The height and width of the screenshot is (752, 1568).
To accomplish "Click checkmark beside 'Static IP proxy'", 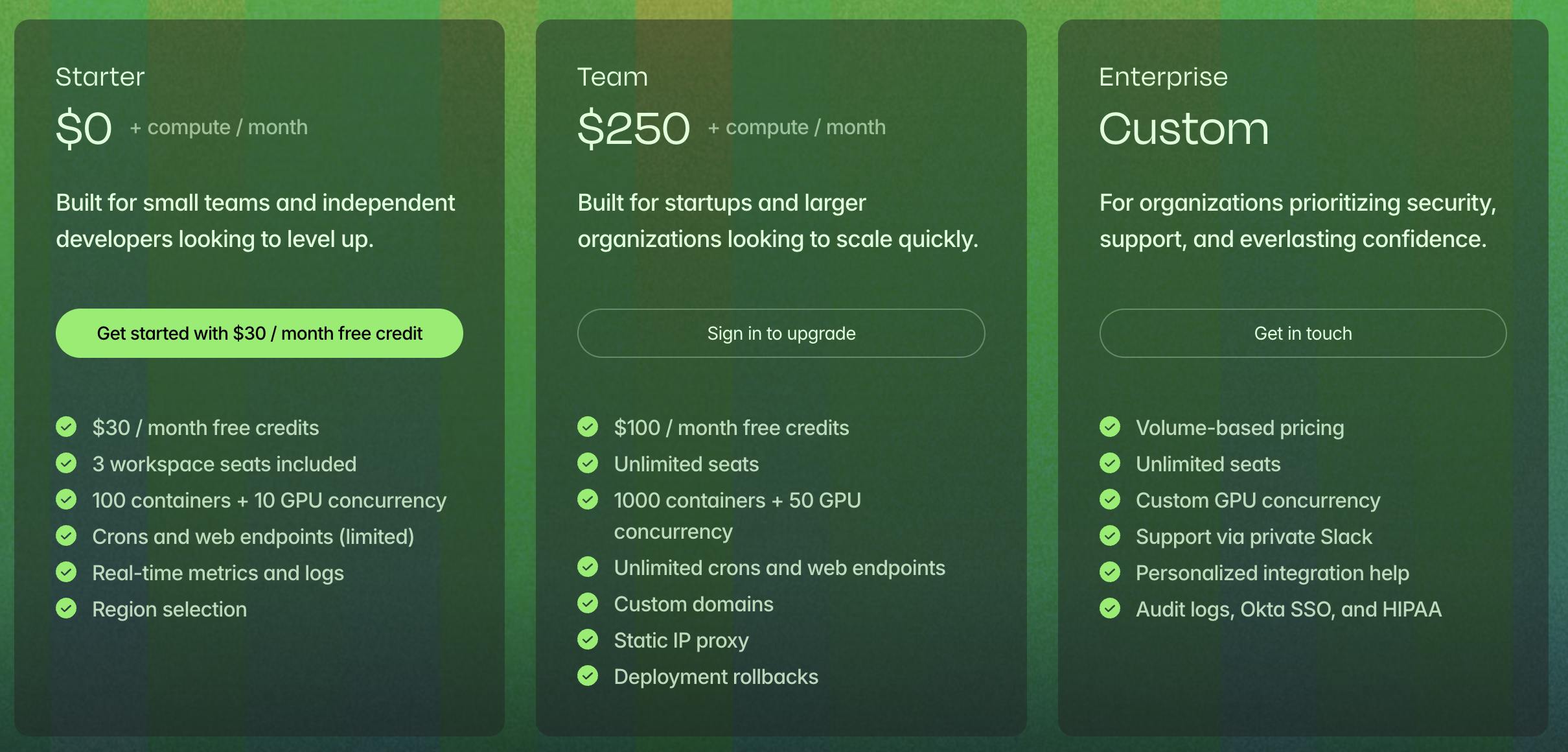I will [x=588, y=640].
